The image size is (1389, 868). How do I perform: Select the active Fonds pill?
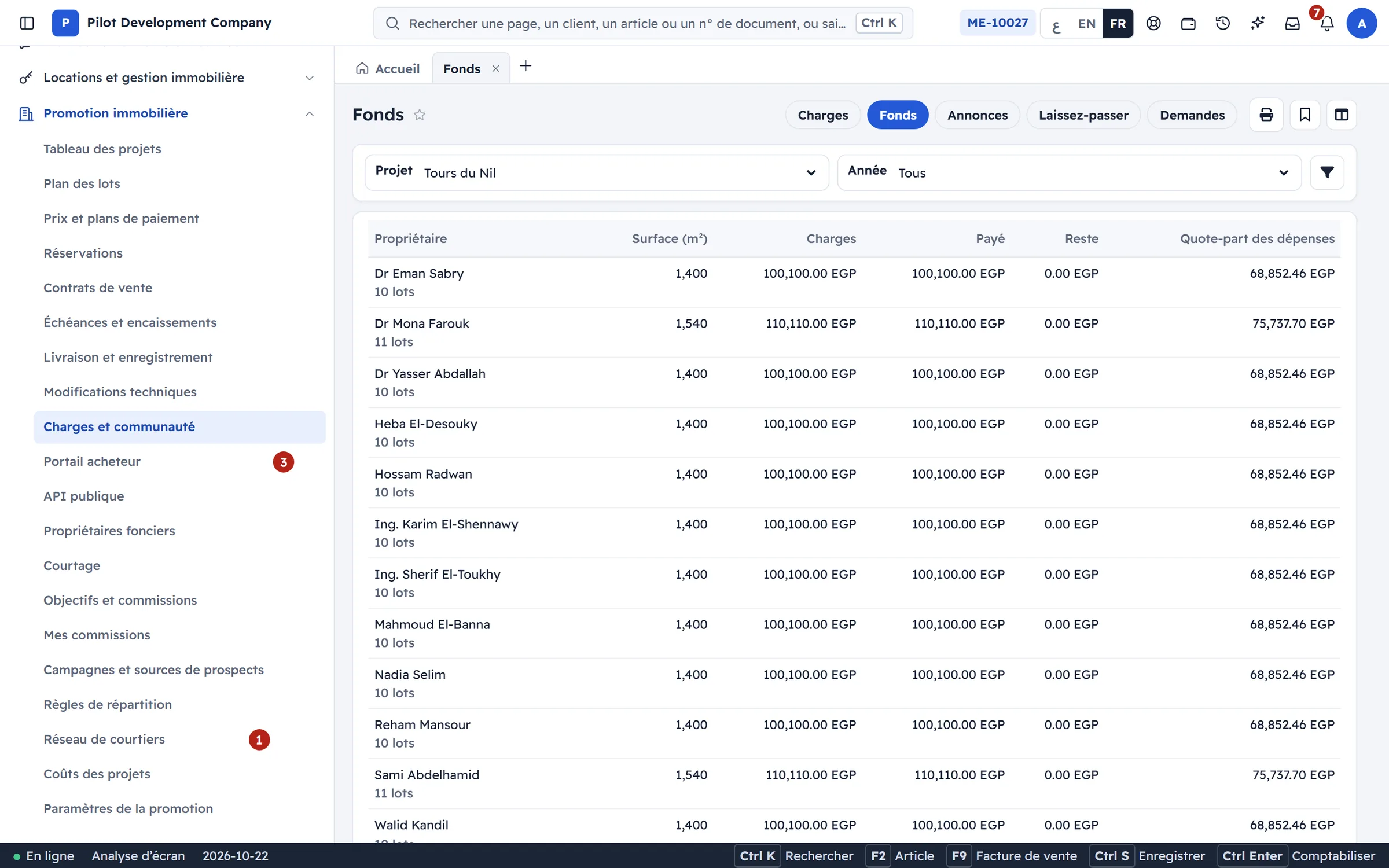coord(898,115)
